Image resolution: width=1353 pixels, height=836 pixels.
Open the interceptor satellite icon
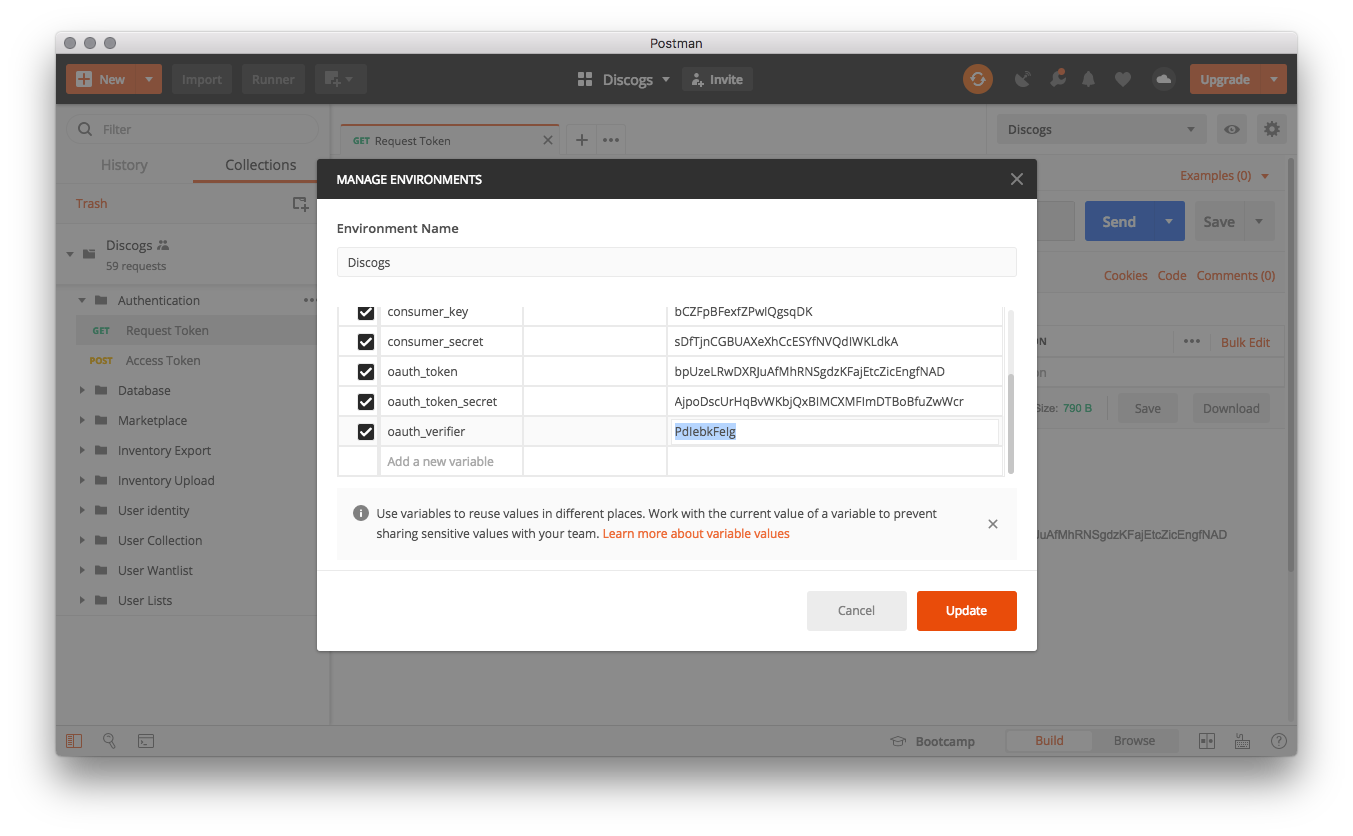tap(1022, 79)
